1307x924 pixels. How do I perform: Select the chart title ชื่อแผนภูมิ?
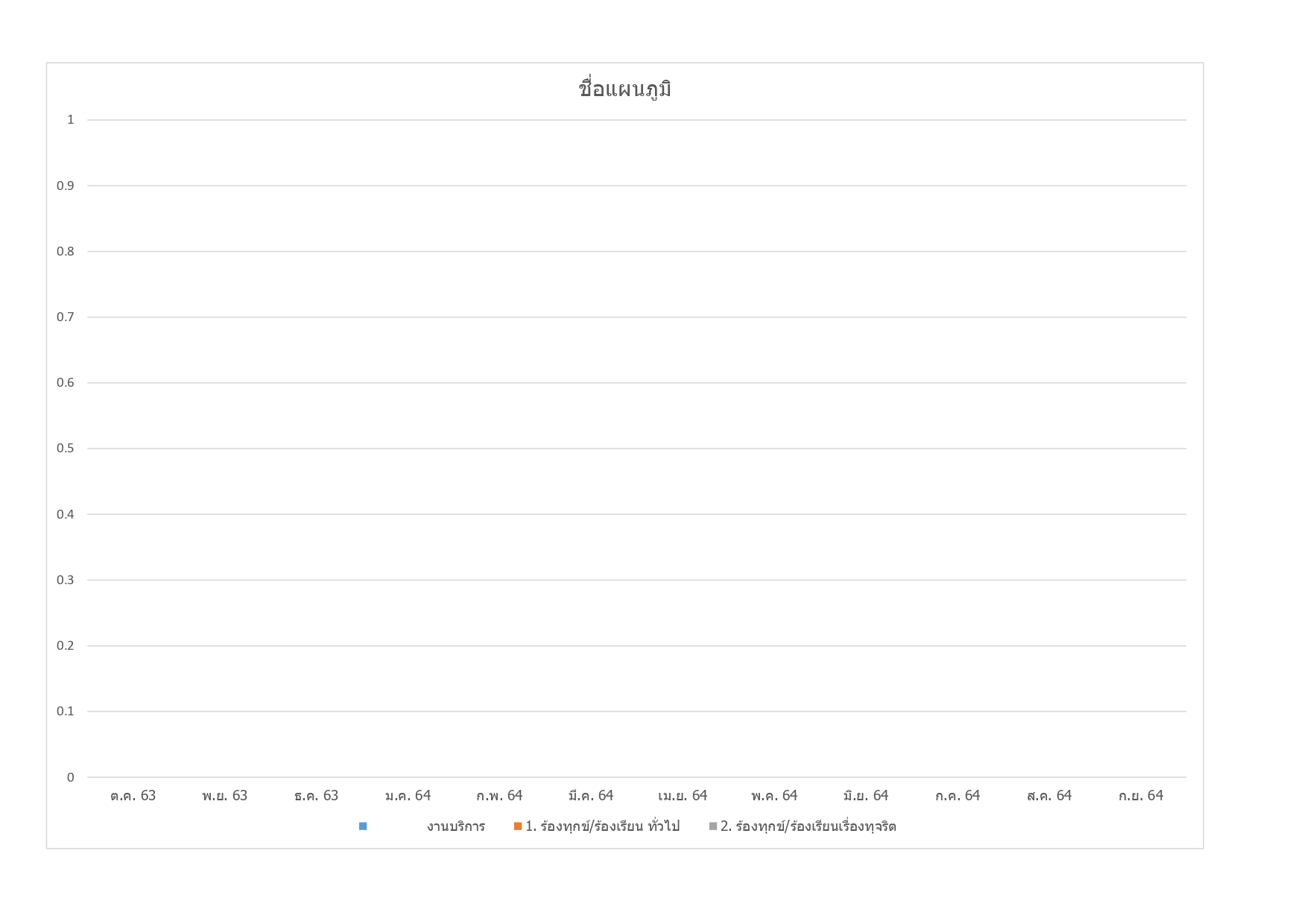[x=624, y=89]
